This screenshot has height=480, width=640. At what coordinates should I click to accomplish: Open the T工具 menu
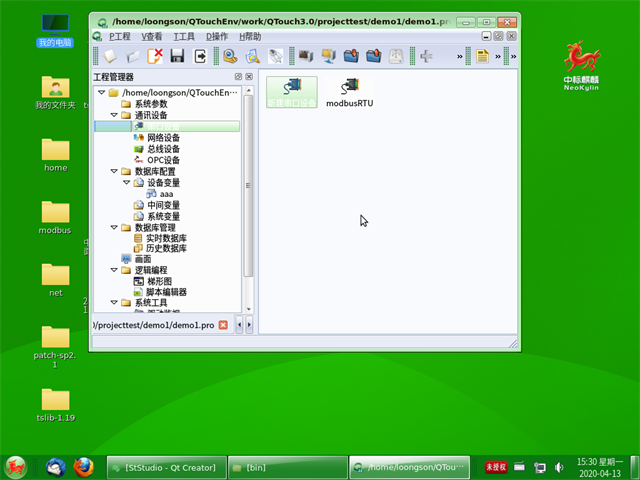point(184,36)
